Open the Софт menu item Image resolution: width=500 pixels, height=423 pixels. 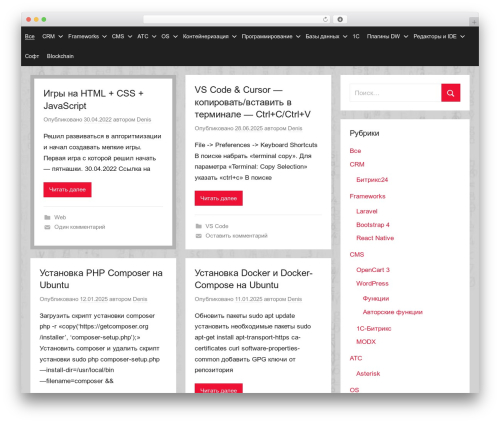tap(32, 56)
